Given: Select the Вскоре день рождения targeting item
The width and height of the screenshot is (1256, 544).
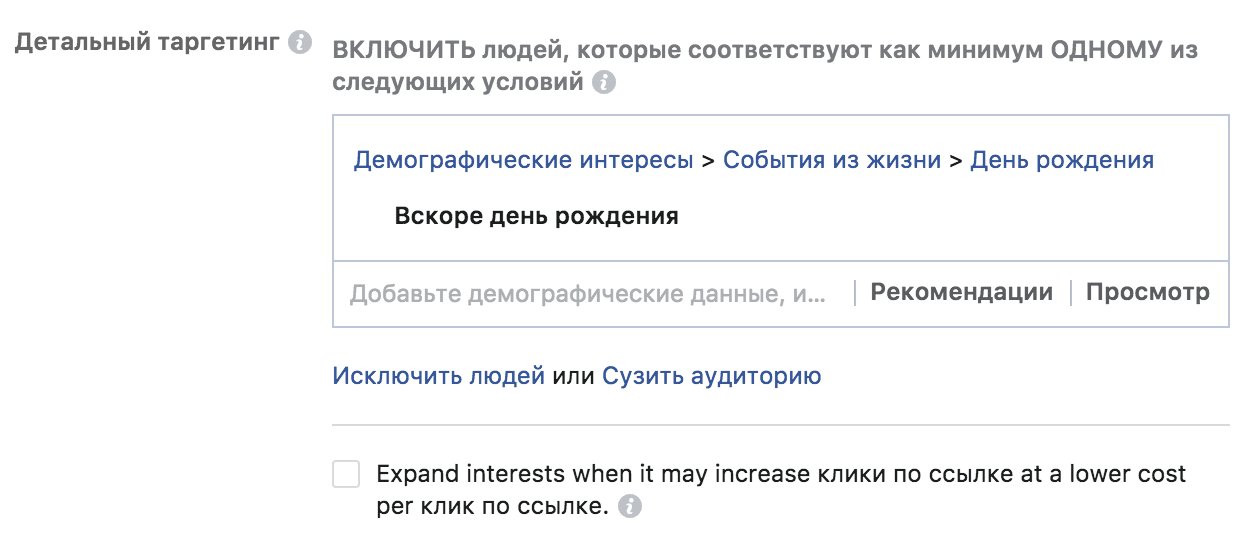Looking at the screenshot, I should click(x=537, y=216).
